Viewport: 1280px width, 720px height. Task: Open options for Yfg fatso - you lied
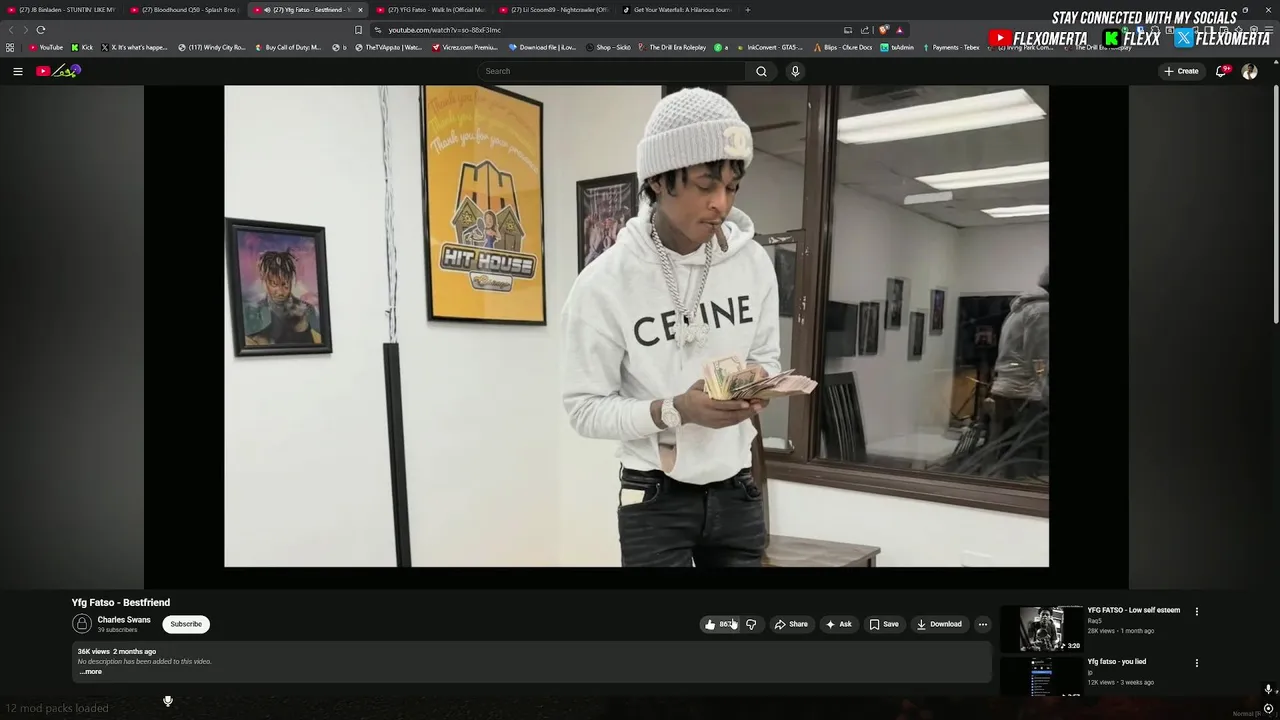pyautogui.click(x=1196, y=663)
